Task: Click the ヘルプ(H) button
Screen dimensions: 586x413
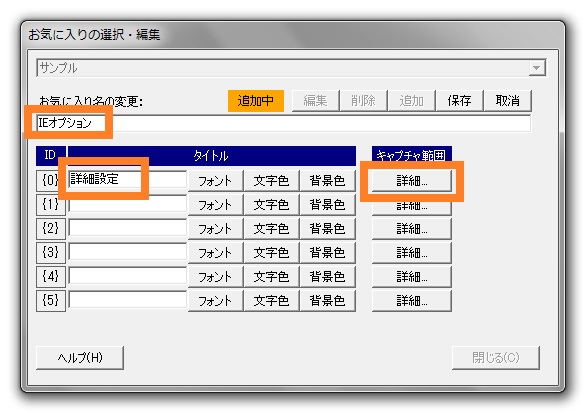Action: click(x=80, y=358)
